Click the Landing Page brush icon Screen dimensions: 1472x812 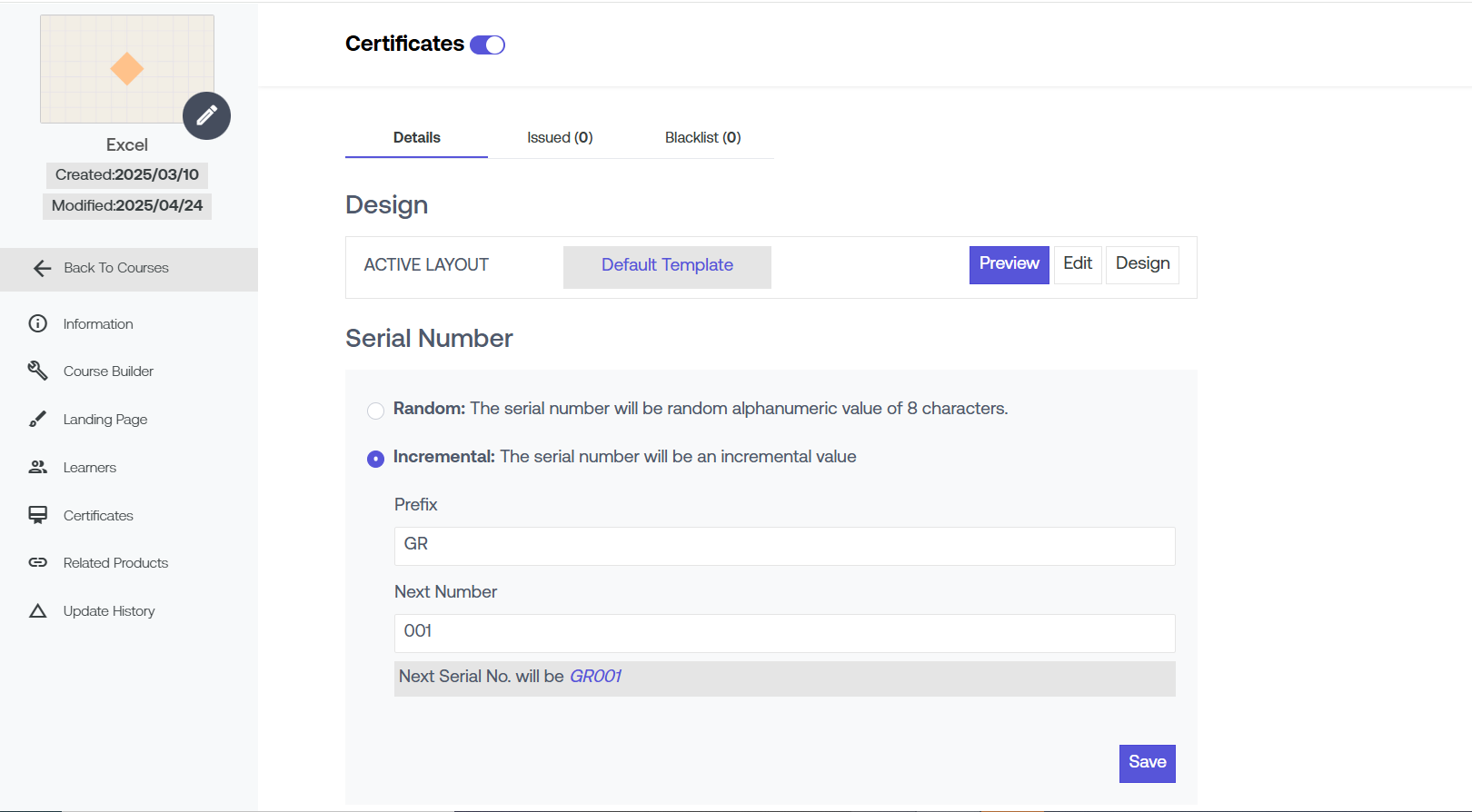click(37, 419)
